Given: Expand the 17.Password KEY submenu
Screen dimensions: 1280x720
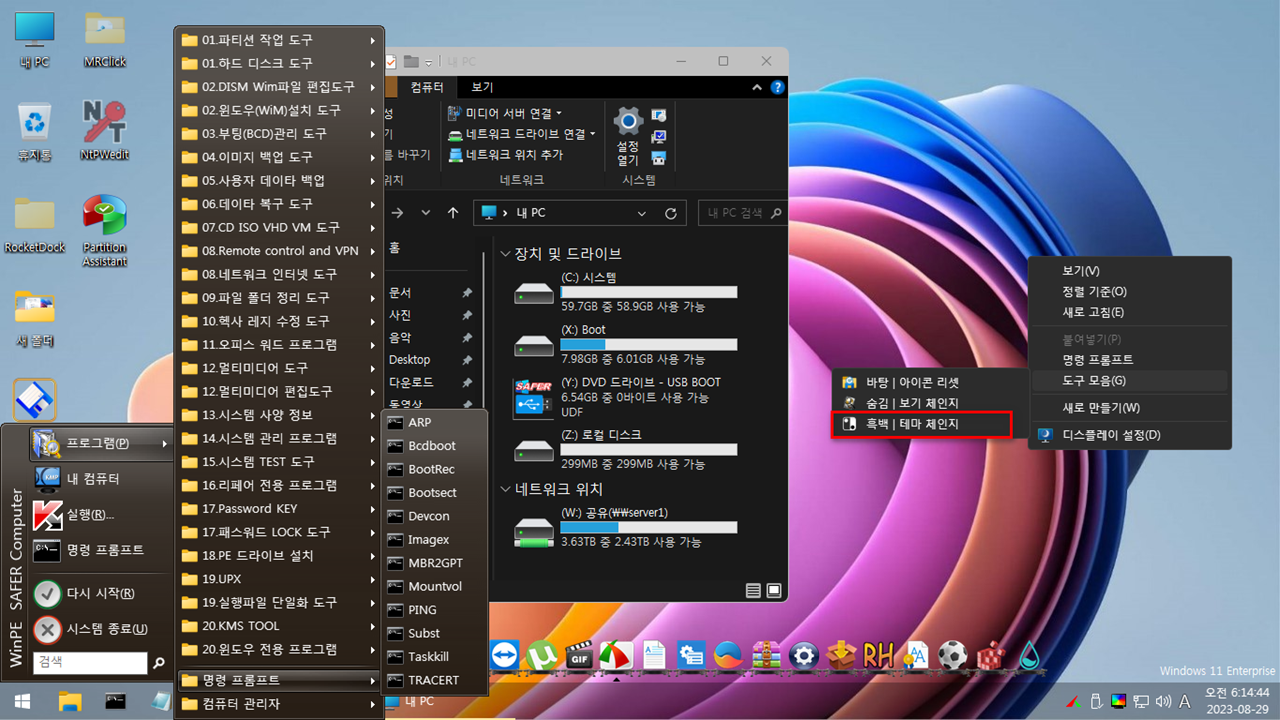Looking at the screenshot, I should coord(279,509).
